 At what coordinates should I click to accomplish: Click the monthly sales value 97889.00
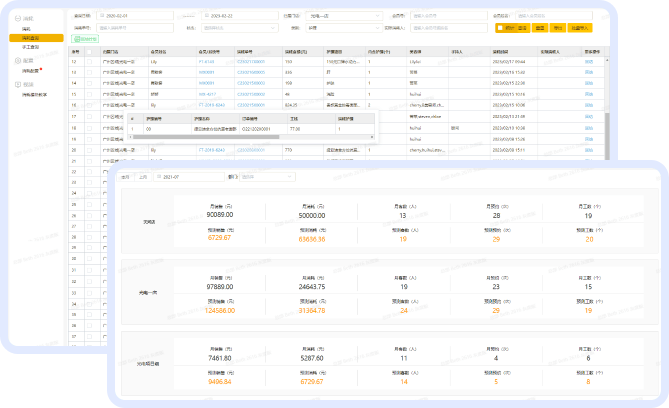point(220,286)
